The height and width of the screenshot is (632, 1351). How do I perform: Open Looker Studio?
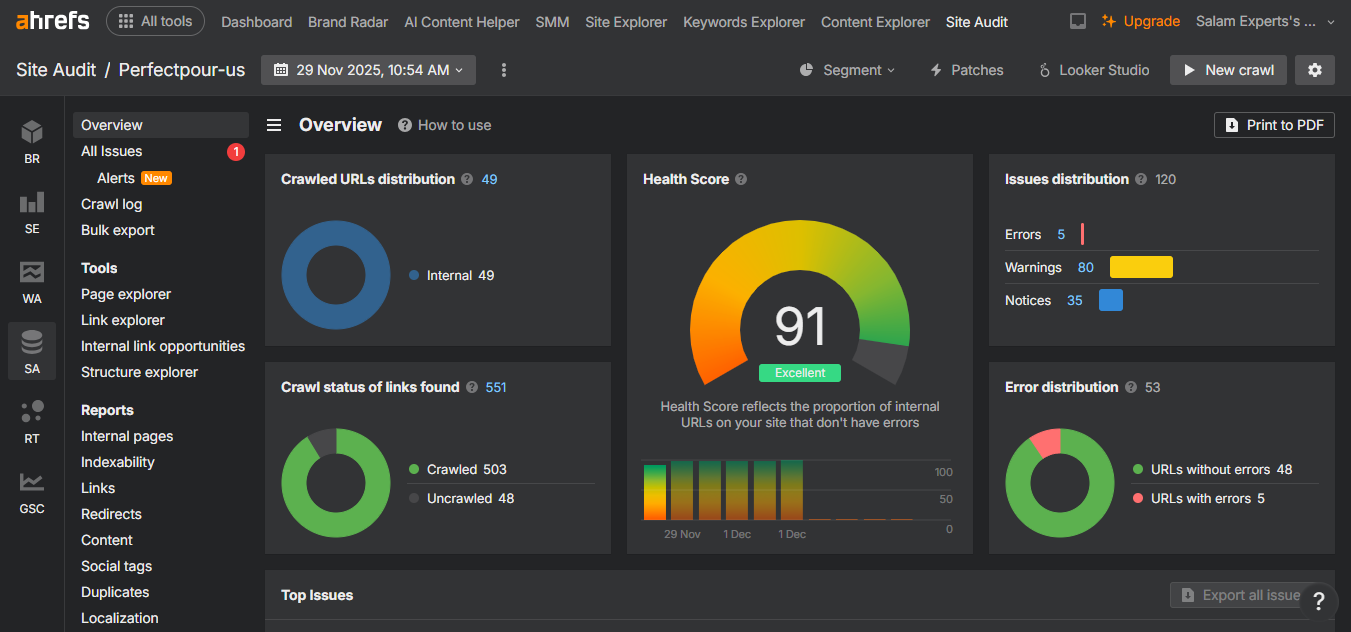1094,70
